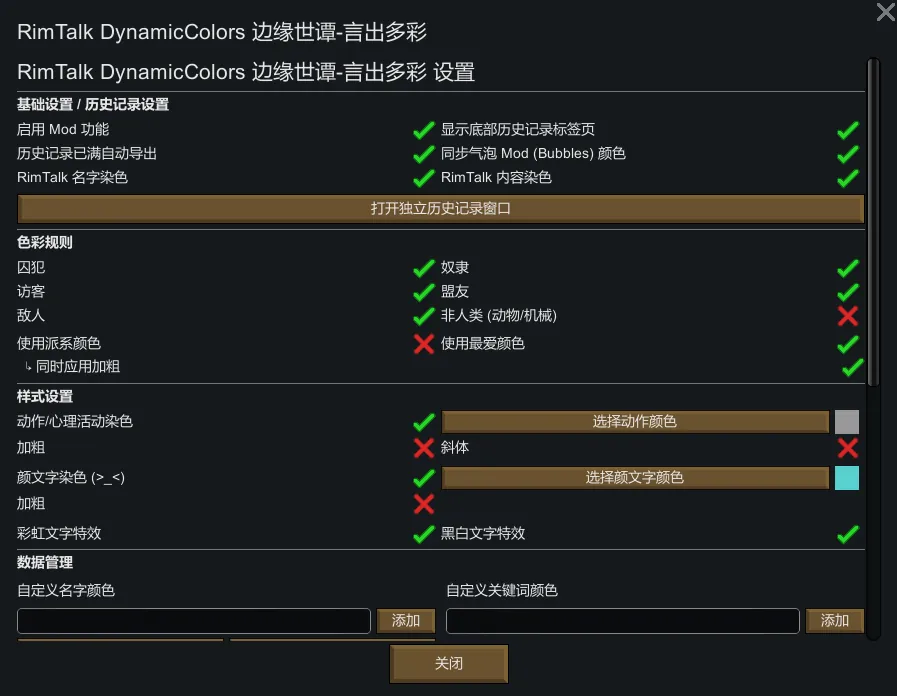Disable RimTalk 名字染色 checkmark
The width and height of the screenshot is (897, 696).
tap(423, 178)
